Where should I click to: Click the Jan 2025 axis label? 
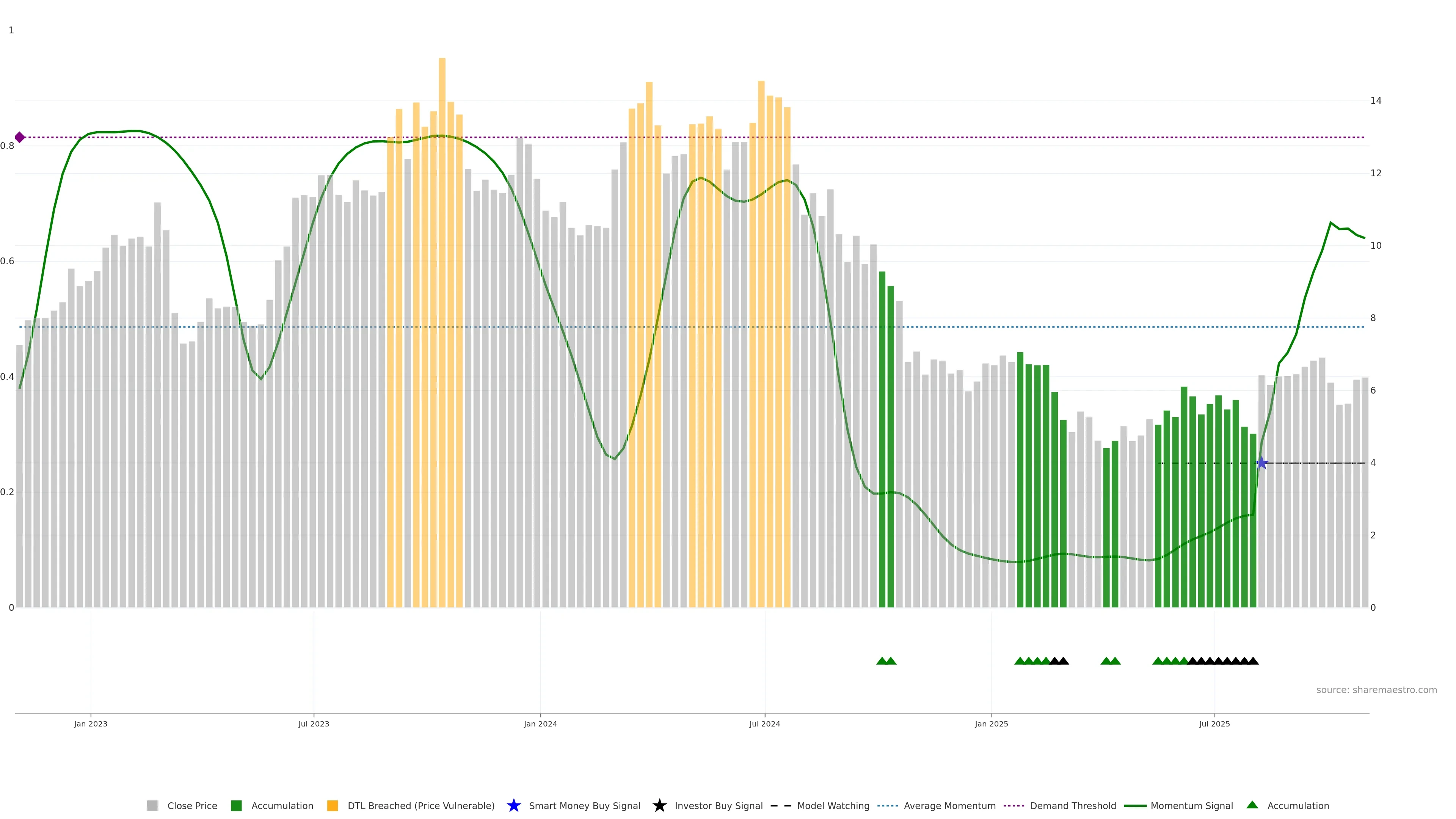click(x=991, y=723)
